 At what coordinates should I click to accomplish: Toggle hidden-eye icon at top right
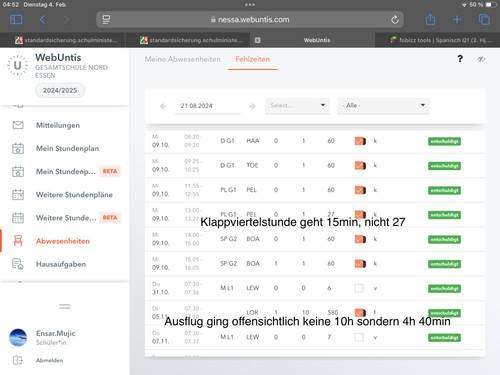(x=481, y=59)
